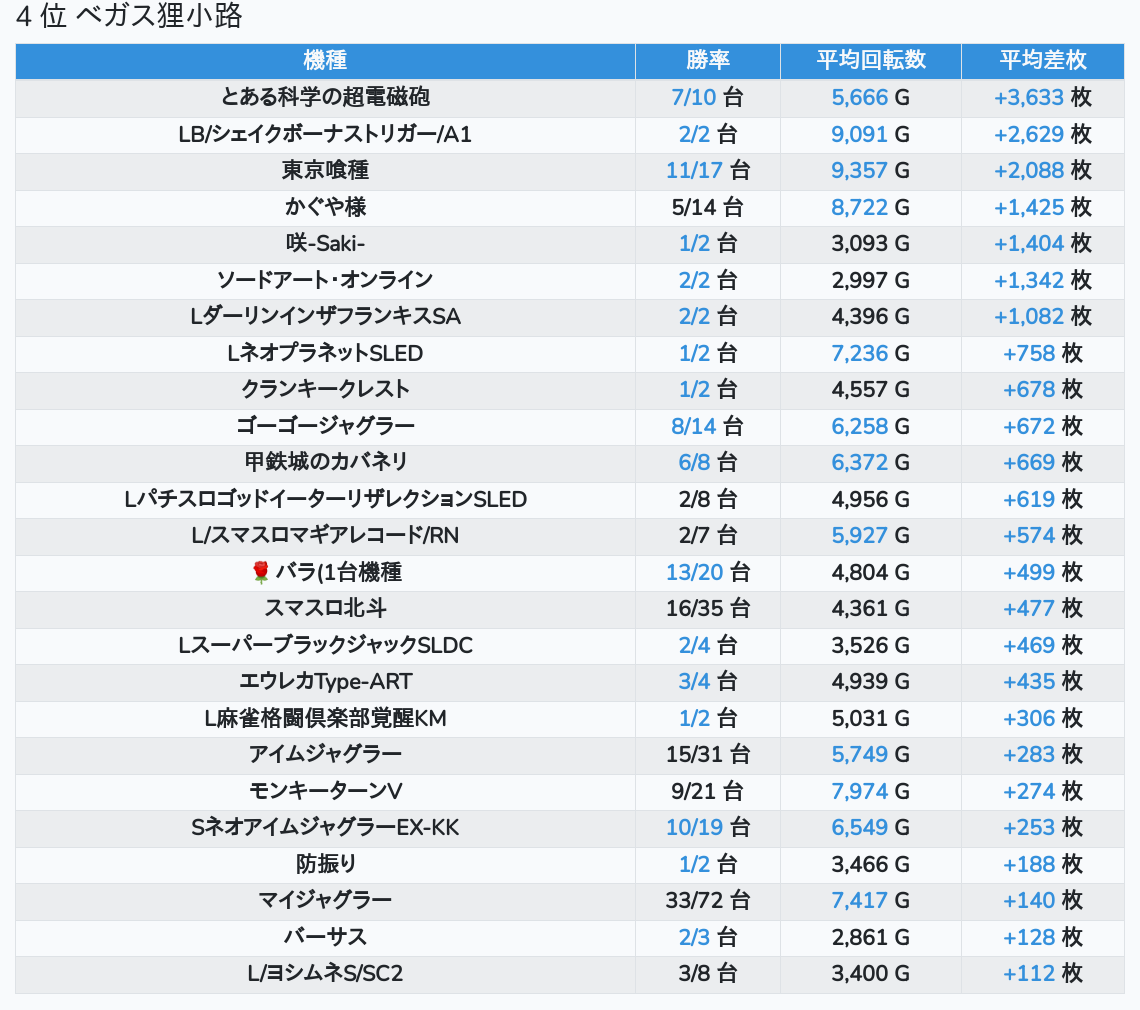The height and width of the screenshot is (1010, 1140).
Task: Click the 7/10 win rate value
Action: pos(694,98)
